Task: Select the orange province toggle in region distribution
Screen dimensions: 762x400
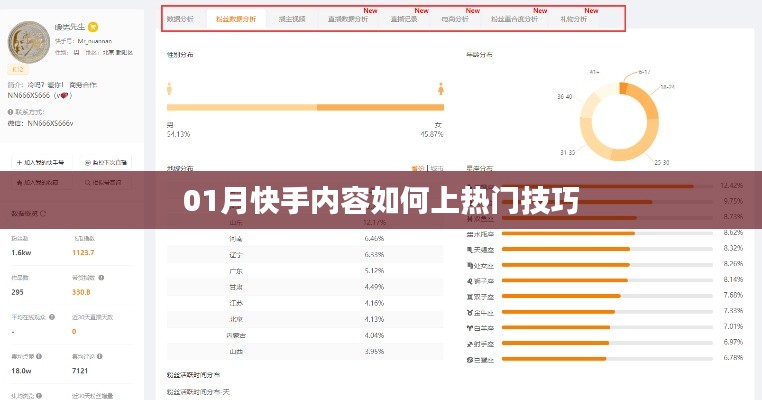Action: 417,168
